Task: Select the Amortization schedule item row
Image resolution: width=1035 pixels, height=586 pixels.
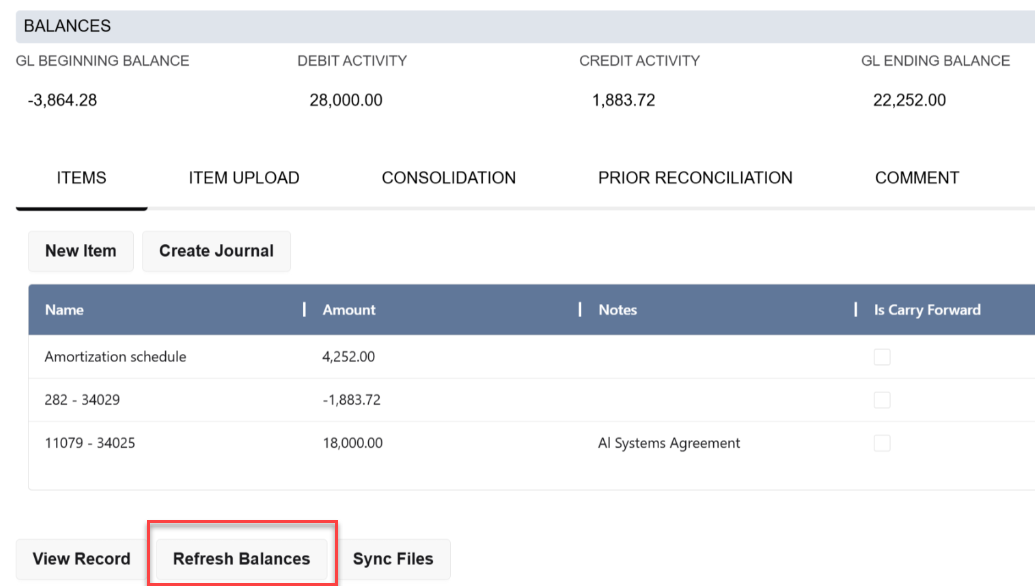Action: coord(115,357)
